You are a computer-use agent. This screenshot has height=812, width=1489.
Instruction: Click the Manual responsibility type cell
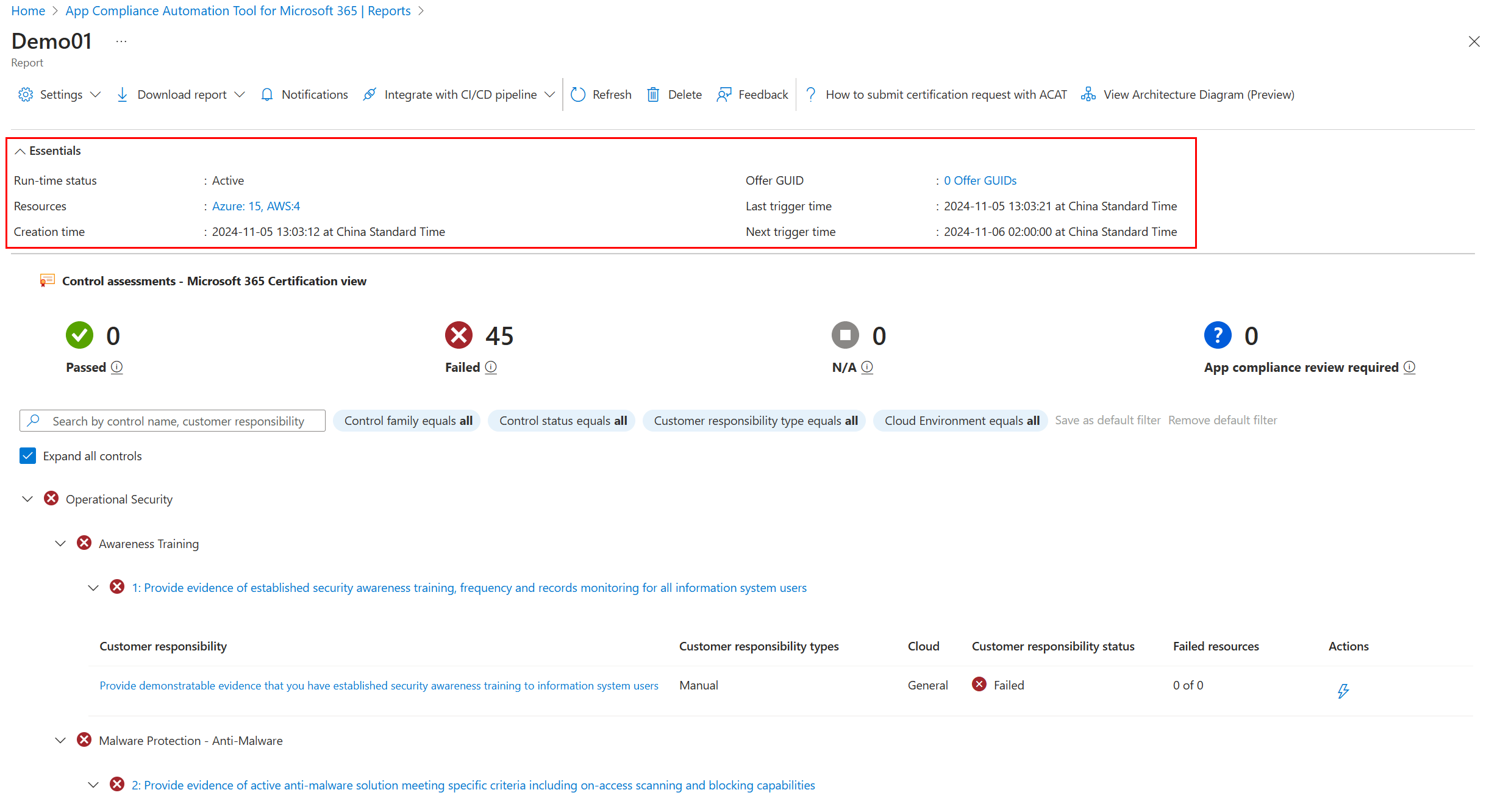(698, 685)
